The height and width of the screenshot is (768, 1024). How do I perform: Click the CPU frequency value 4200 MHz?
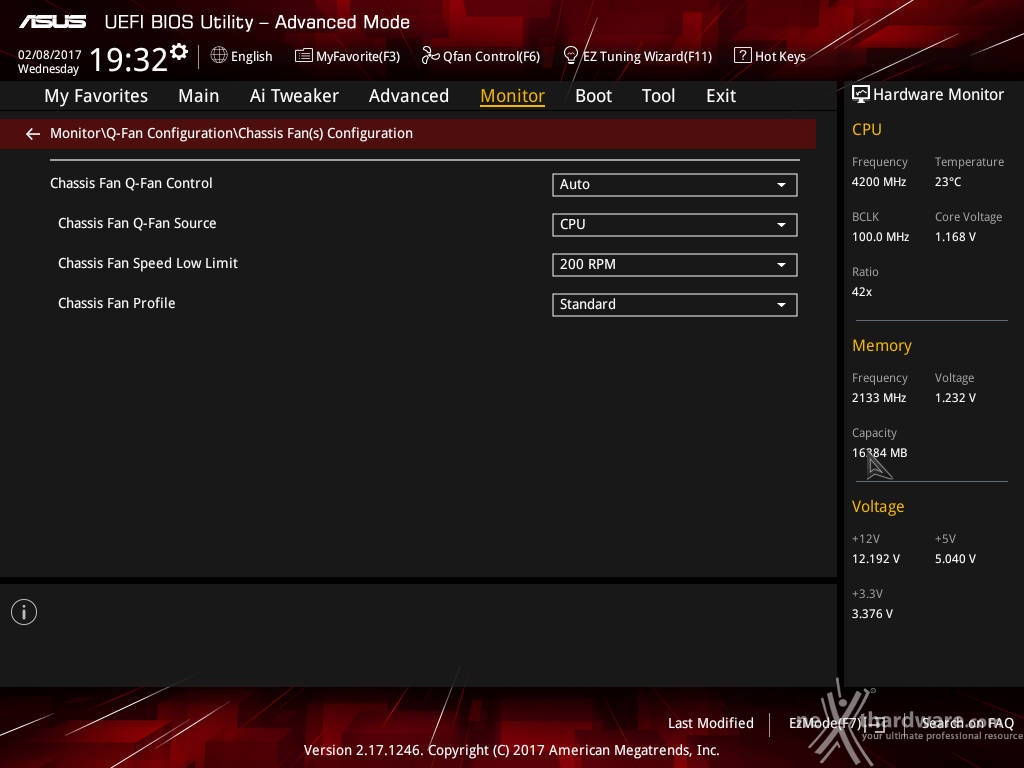click(x=879, y=182)
